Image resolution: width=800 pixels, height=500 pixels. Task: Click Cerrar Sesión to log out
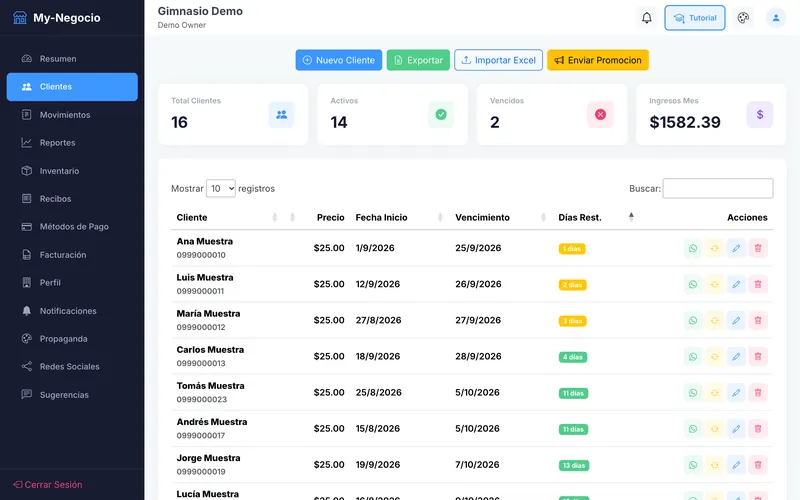pyautogui.click(x=48, y=485)
